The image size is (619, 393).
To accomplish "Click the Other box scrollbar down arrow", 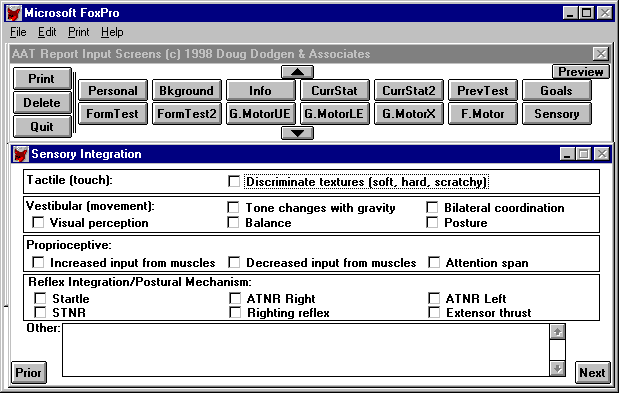I will point(557,369).
